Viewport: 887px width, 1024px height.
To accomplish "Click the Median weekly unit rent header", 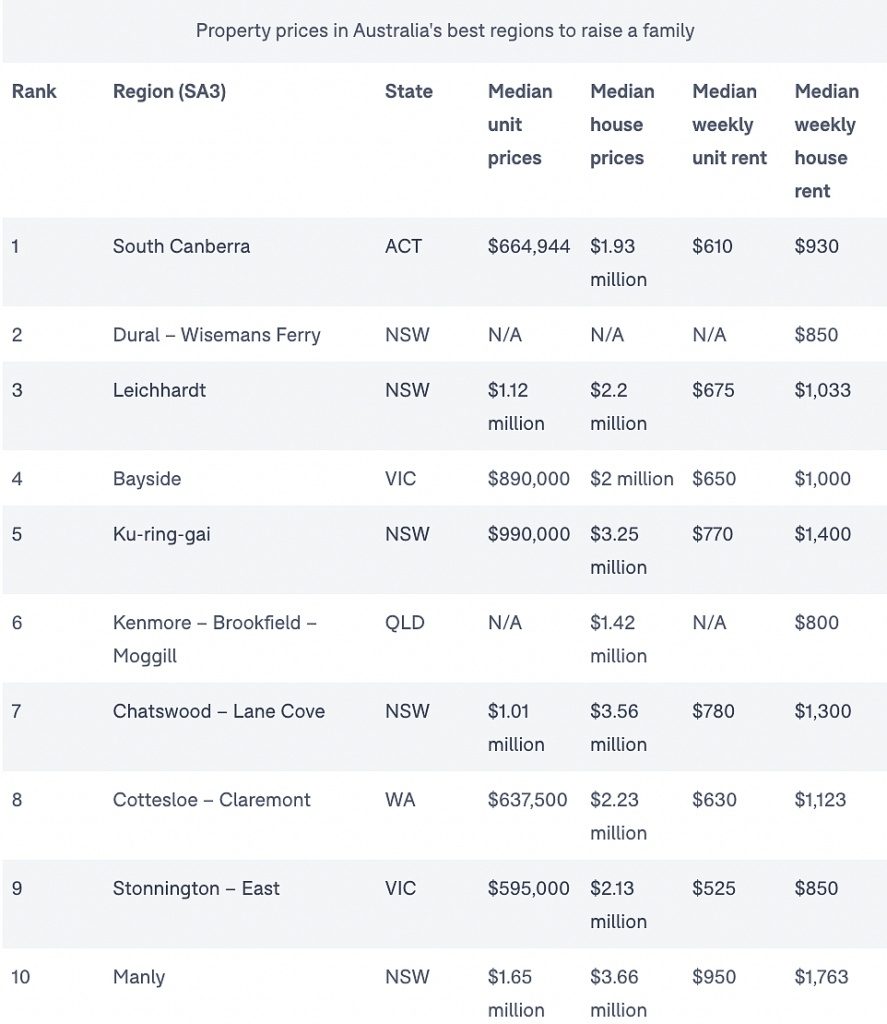I will (x=729, y=125).
